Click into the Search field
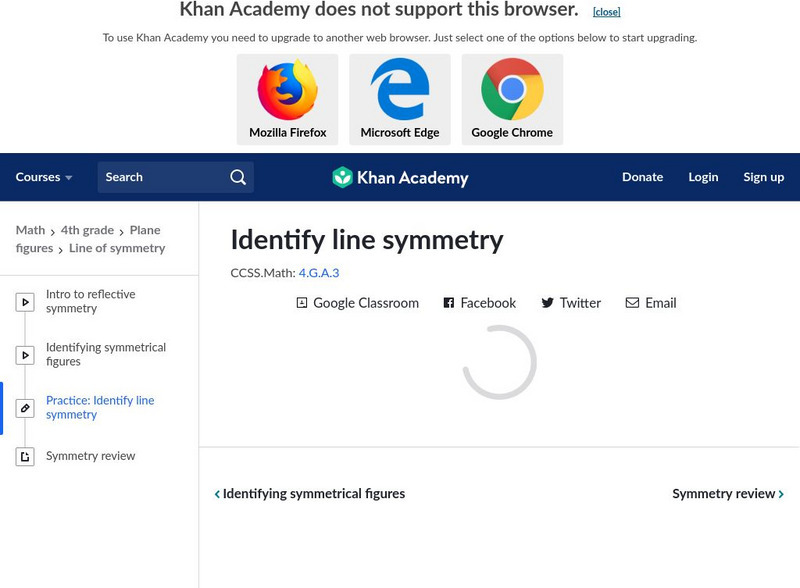The height and width of the screenshot is (588, 800). (160, 177)
